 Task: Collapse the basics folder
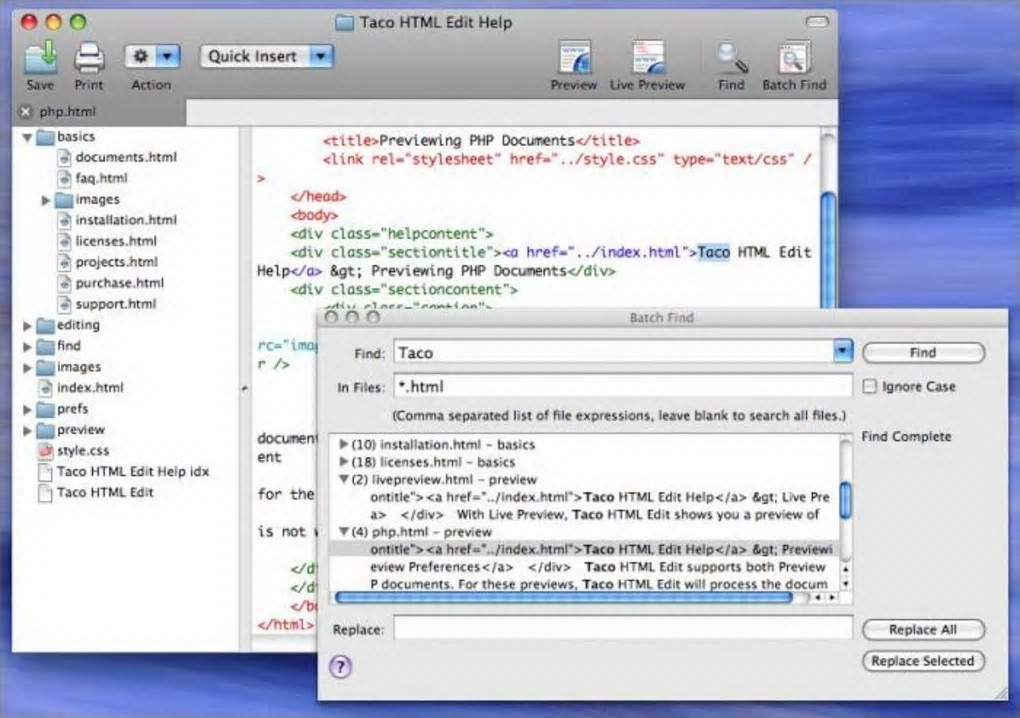[x=27, y=137]
